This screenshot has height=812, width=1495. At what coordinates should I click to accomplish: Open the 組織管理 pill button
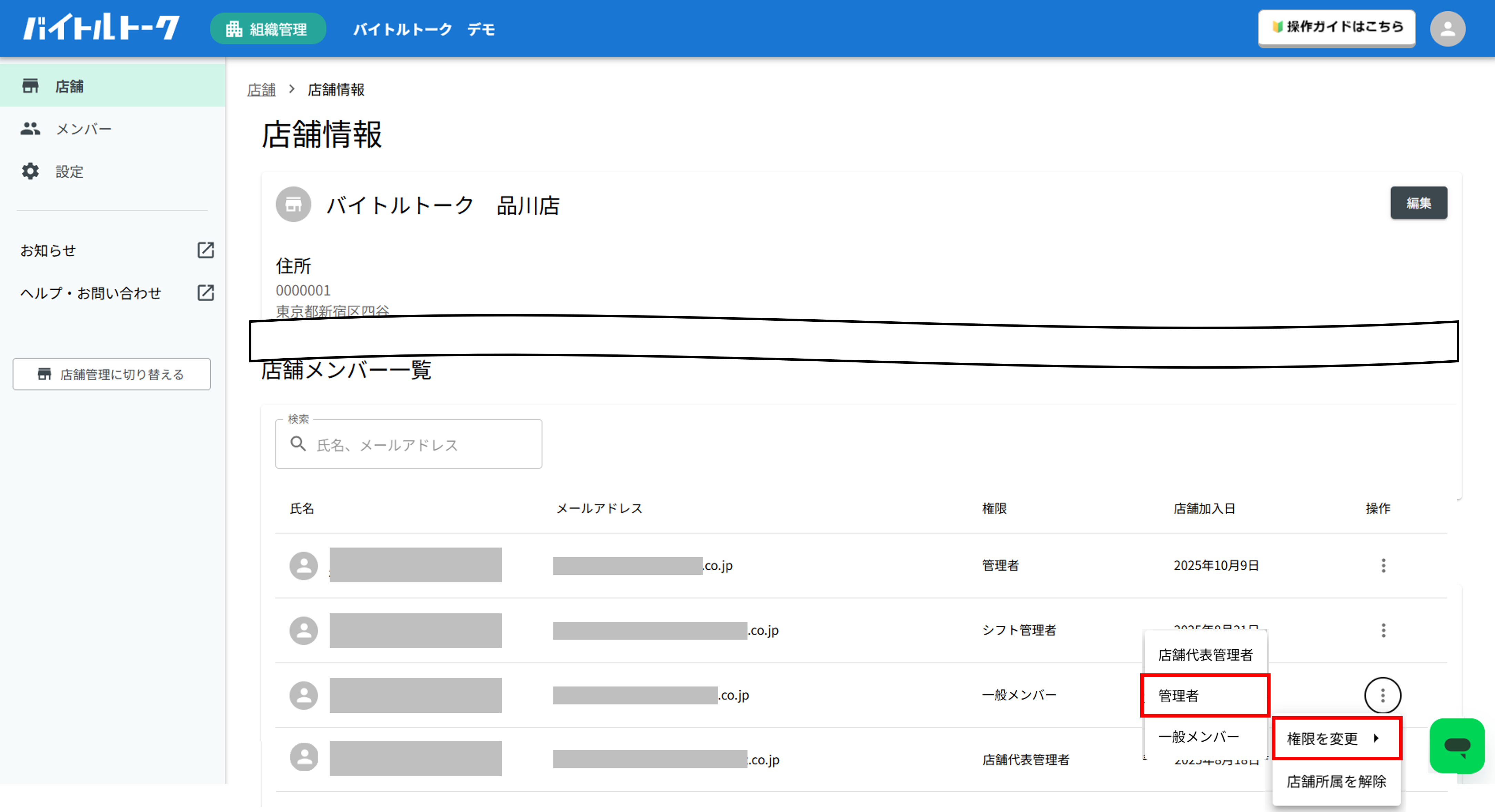268,28
